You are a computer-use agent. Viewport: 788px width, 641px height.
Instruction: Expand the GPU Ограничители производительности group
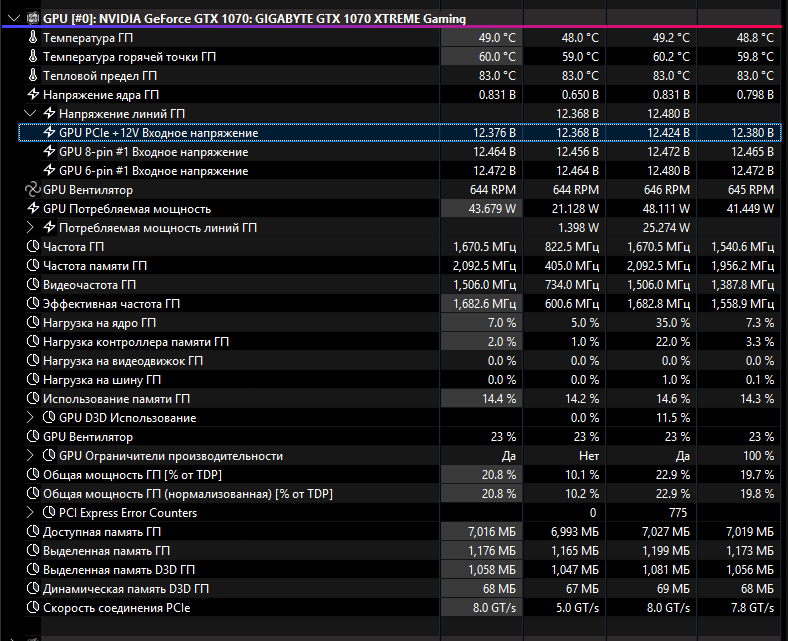pos(30,456)
